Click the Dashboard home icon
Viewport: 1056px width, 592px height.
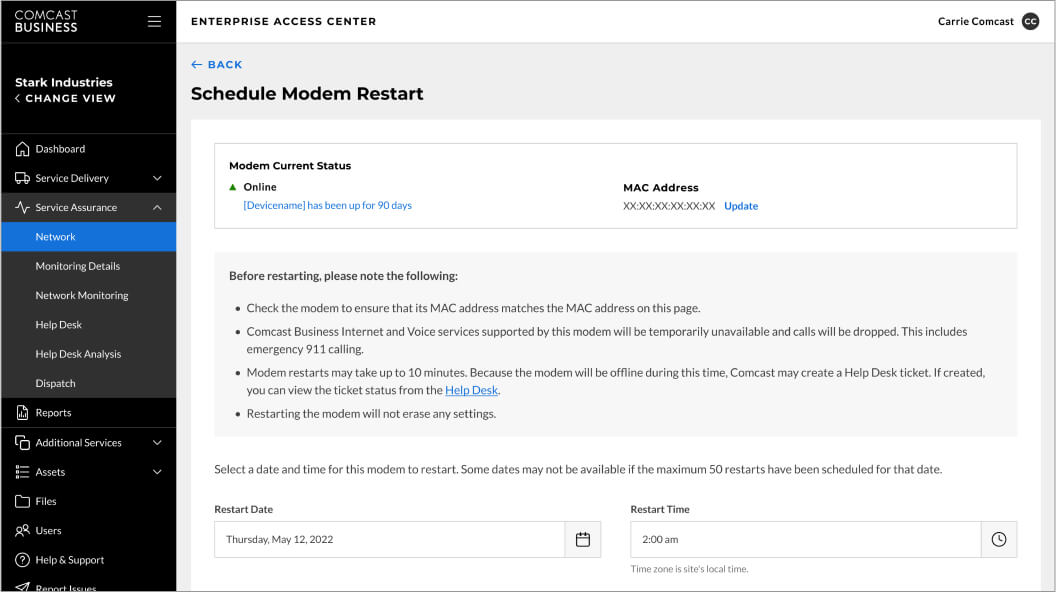22,149
